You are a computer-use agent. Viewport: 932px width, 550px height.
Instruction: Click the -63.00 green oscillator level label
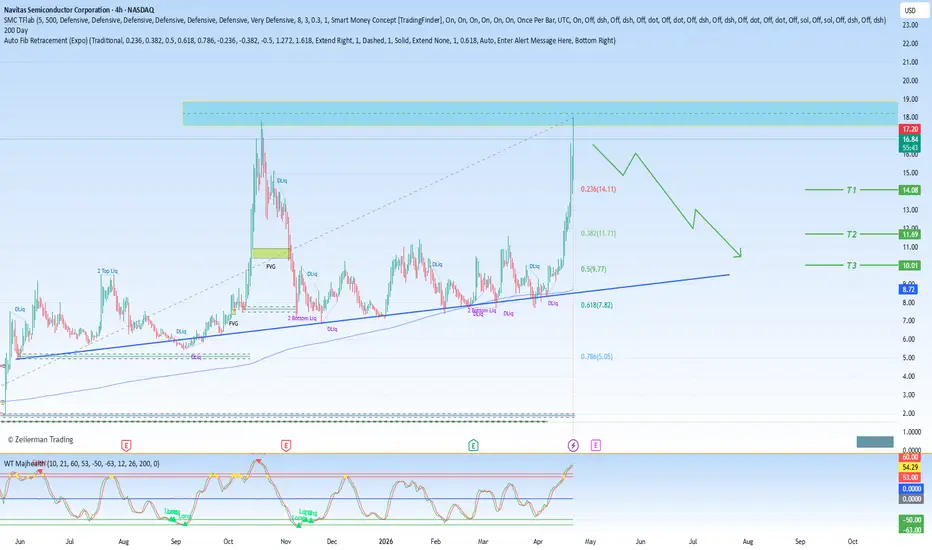(910, 529)
